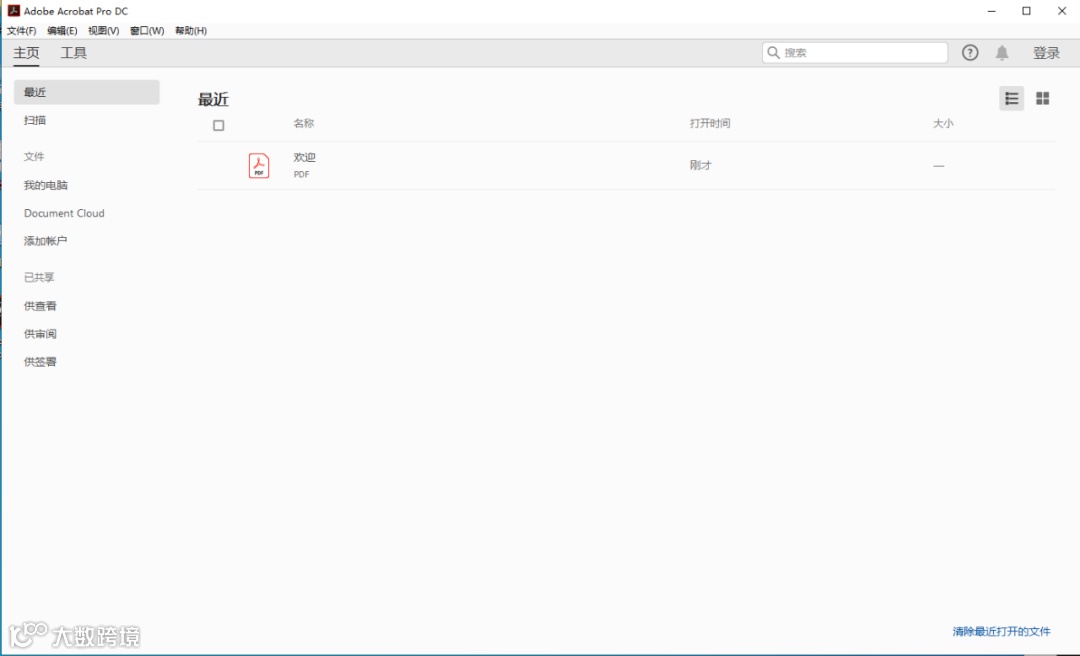Click the 登录 sign-in button

(1046, 53)
